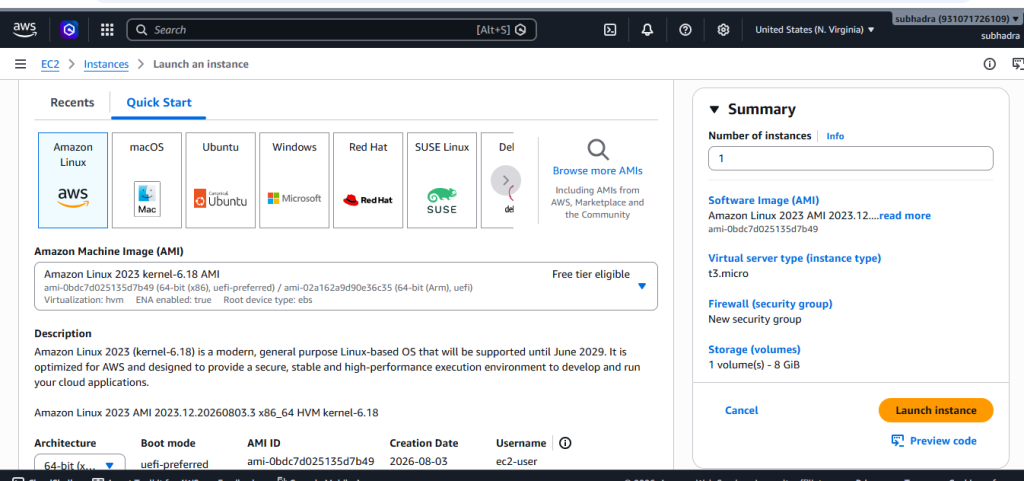1024x481 pixels.
Task: Open the Architecture 64-bit dropdown
Action: (x=80, y=465)
